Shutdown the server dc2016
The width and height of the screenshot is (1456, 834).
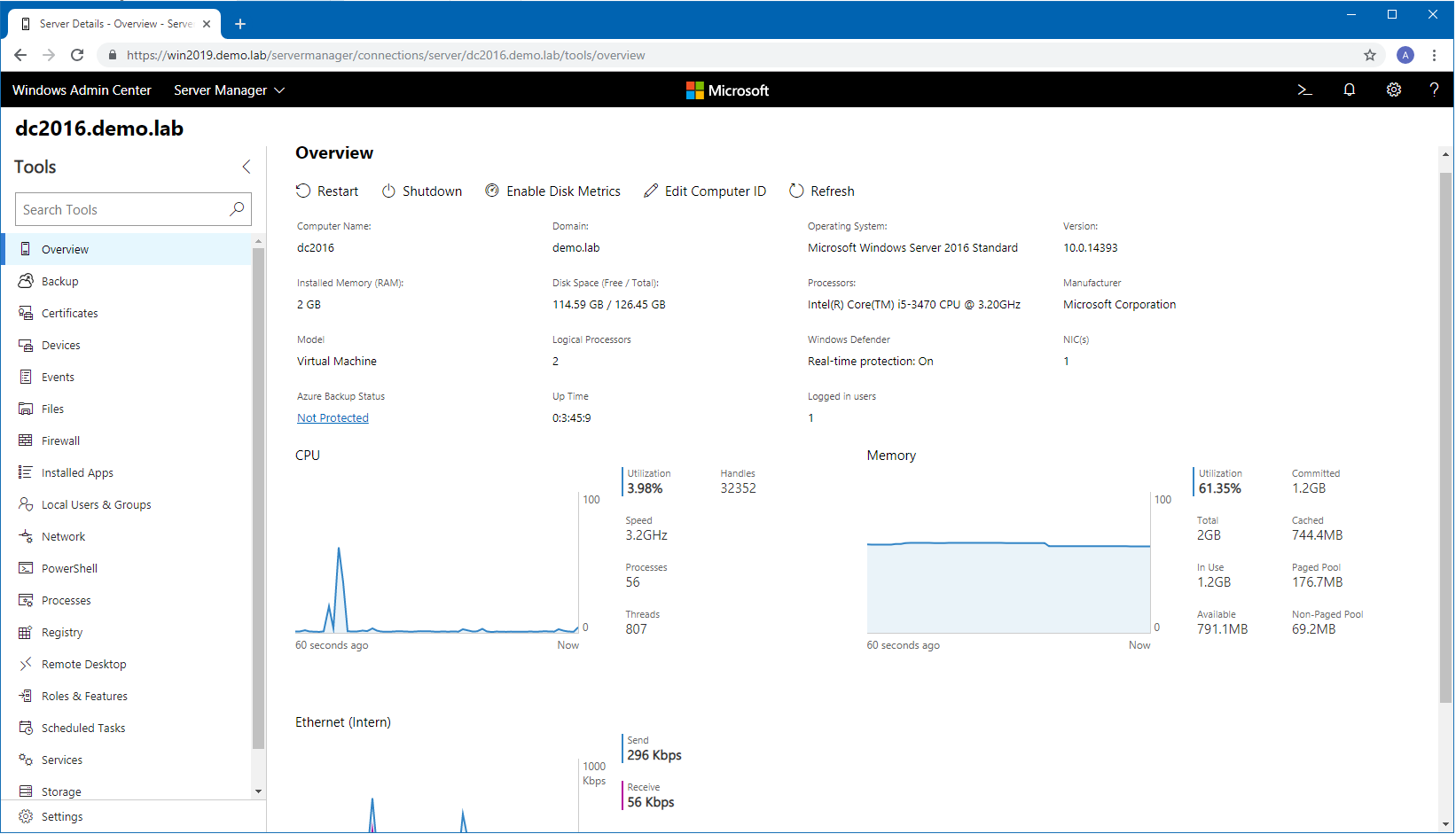point(422,191)
